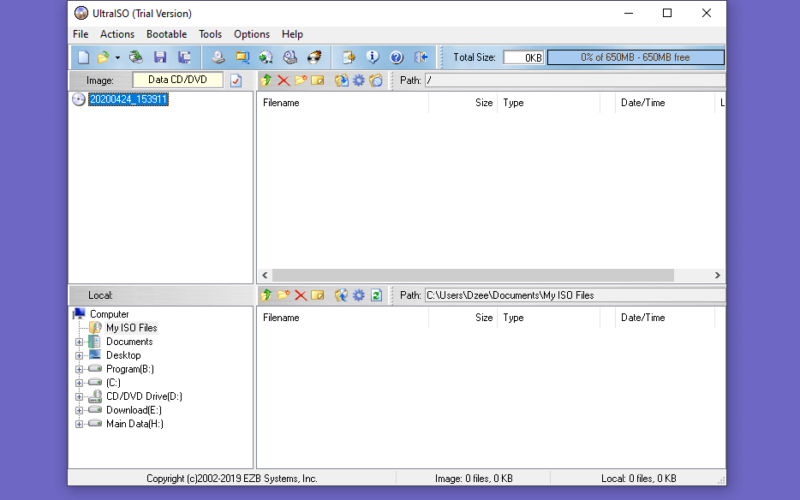Viewport: 800px width, 500px height.
Task: Open the File menu
Action: point(81,34)
